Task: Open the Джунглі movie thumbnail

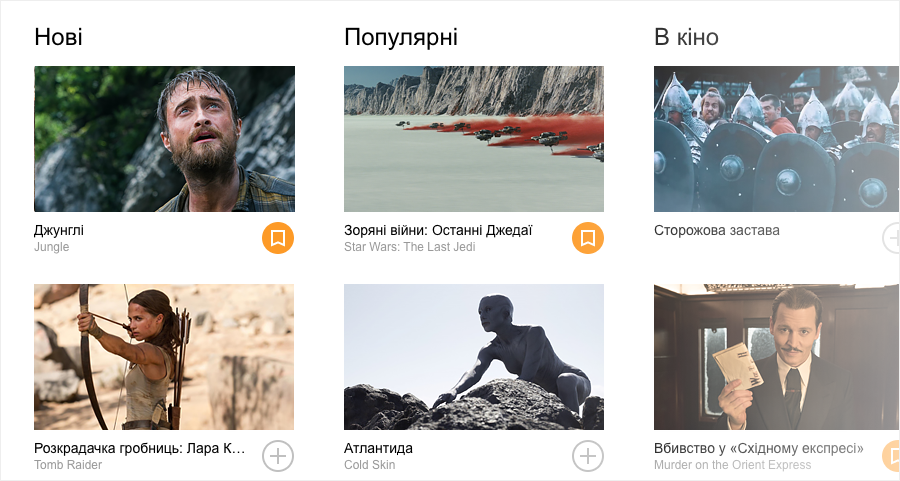Action: tap(164, 139)
